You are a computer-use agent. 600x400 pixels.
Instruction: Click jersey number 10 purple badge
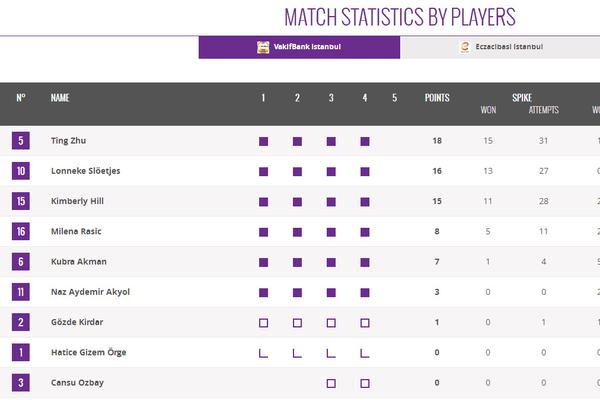[x=21, y=171]
